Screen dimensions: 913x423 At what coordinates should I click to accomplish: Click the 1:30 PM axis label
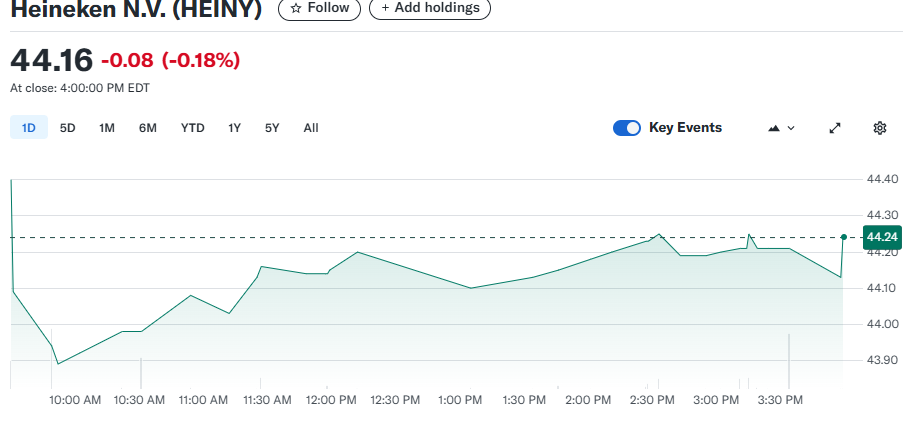(524, 400)
